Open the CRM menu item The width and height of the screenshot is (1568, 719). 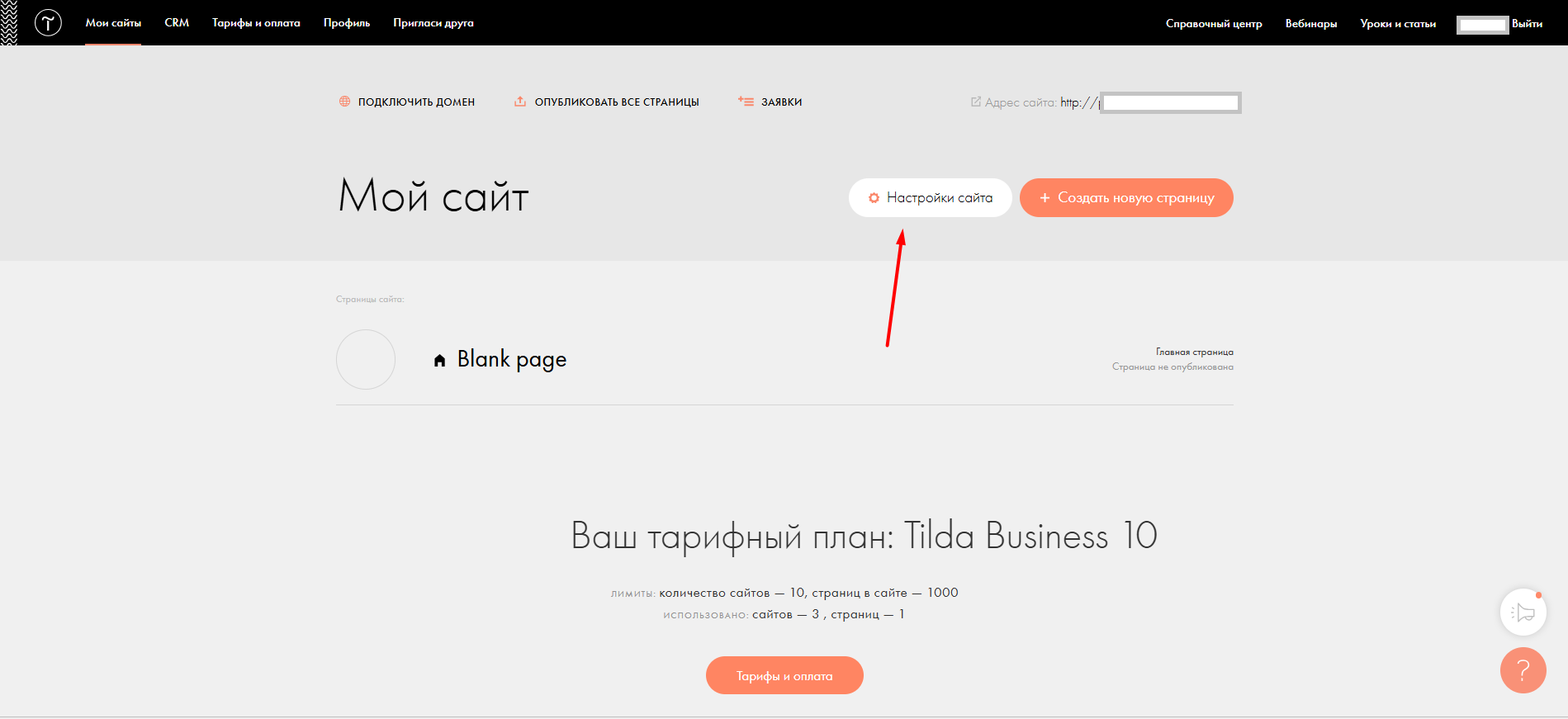coord(177,23)
